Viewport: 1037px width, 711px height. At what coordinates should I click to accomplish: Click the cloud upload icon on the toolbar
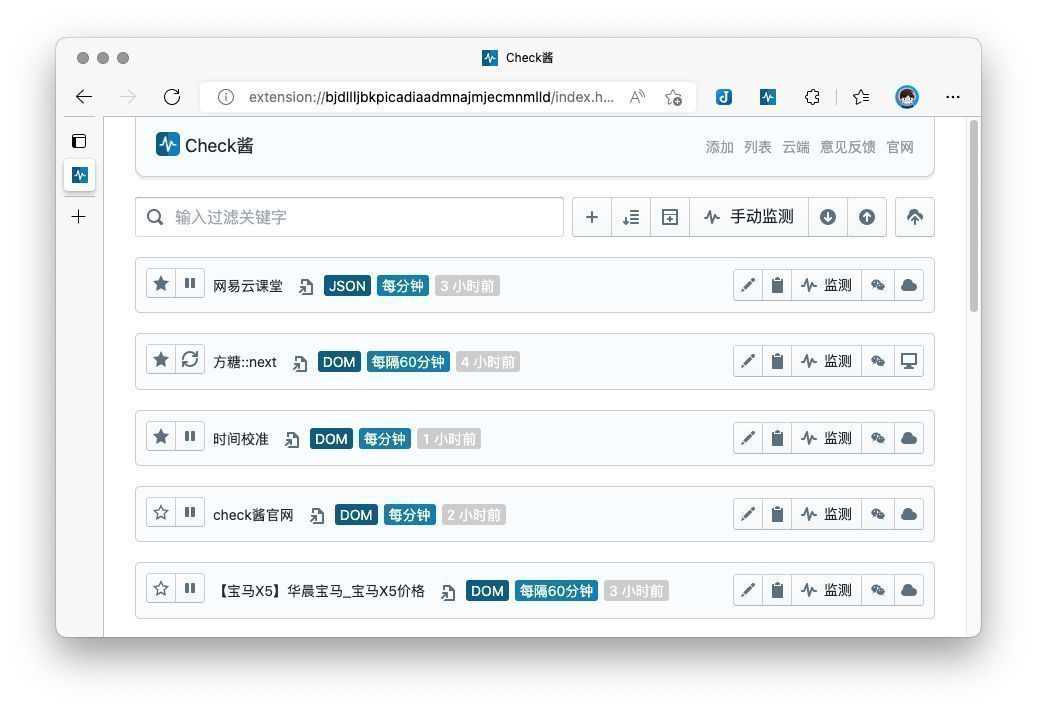(915, 217)
